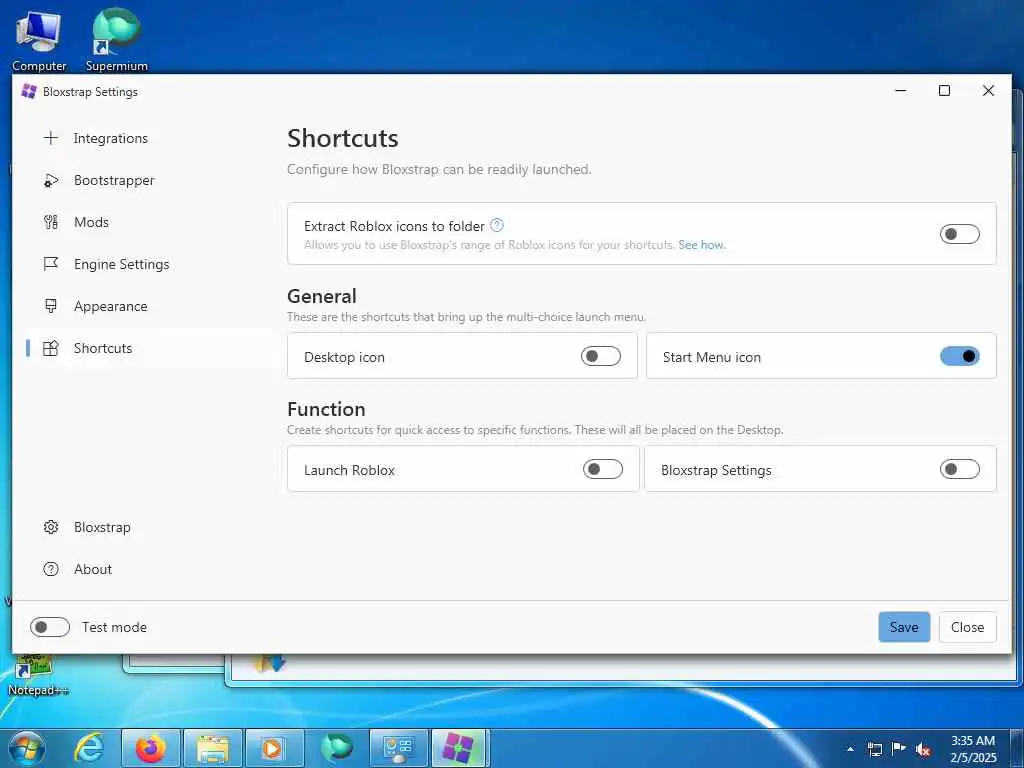Viewport: 1024px width, 768px height.
Task: Open the Integrations page
Action: [149, 138]
